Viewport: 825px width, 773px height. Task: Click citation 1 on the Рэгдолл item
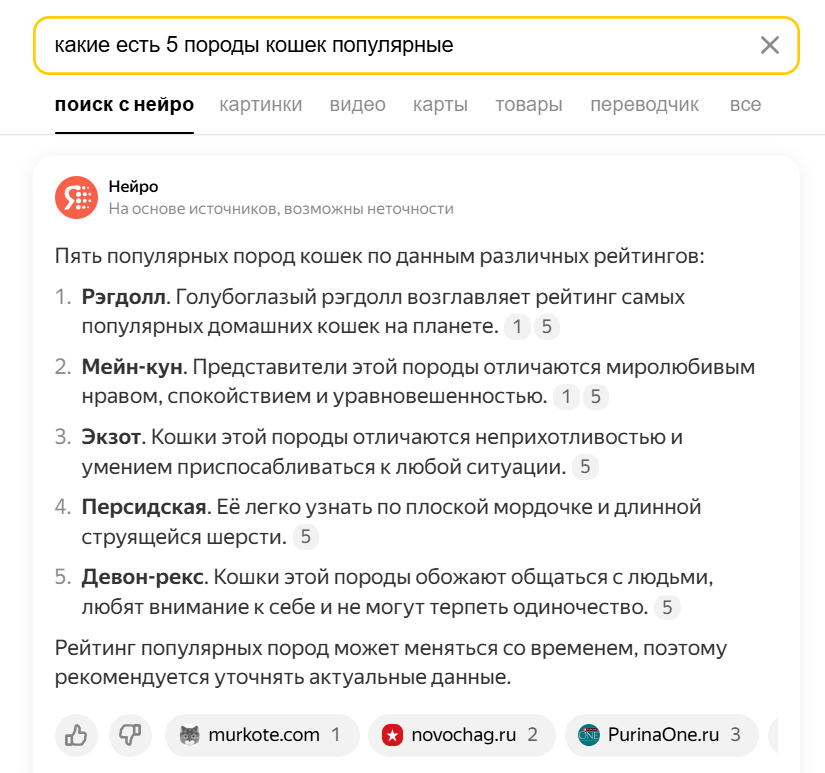coord(516,327)
